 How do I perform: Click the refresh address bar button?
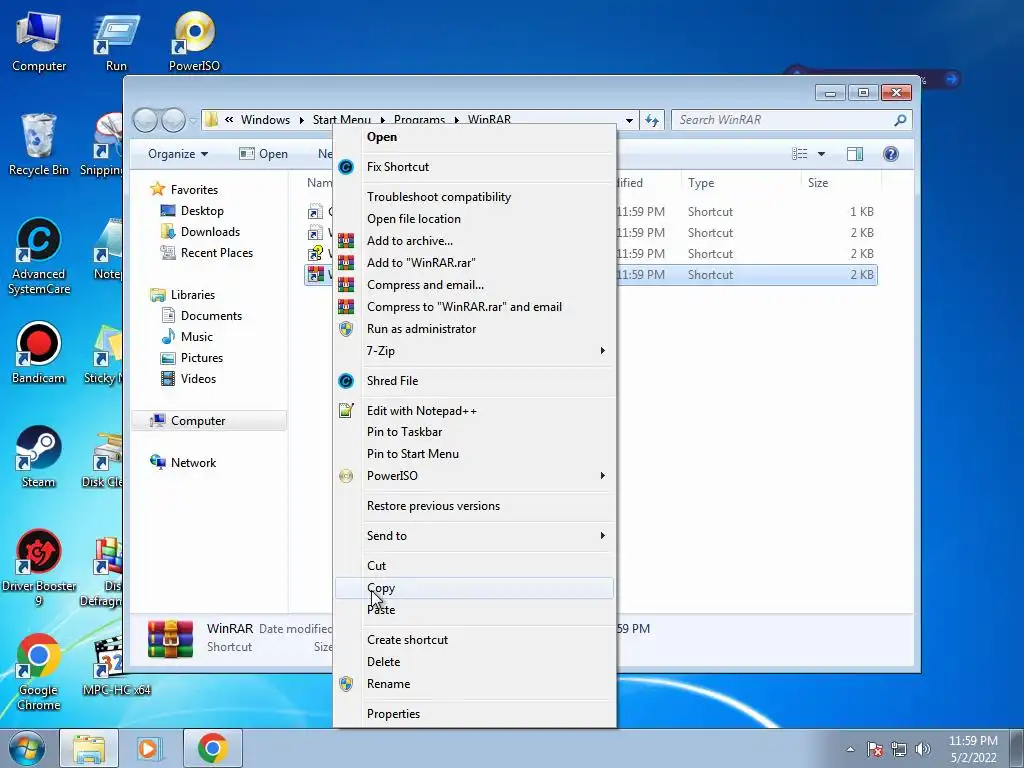tap(652, 120)
